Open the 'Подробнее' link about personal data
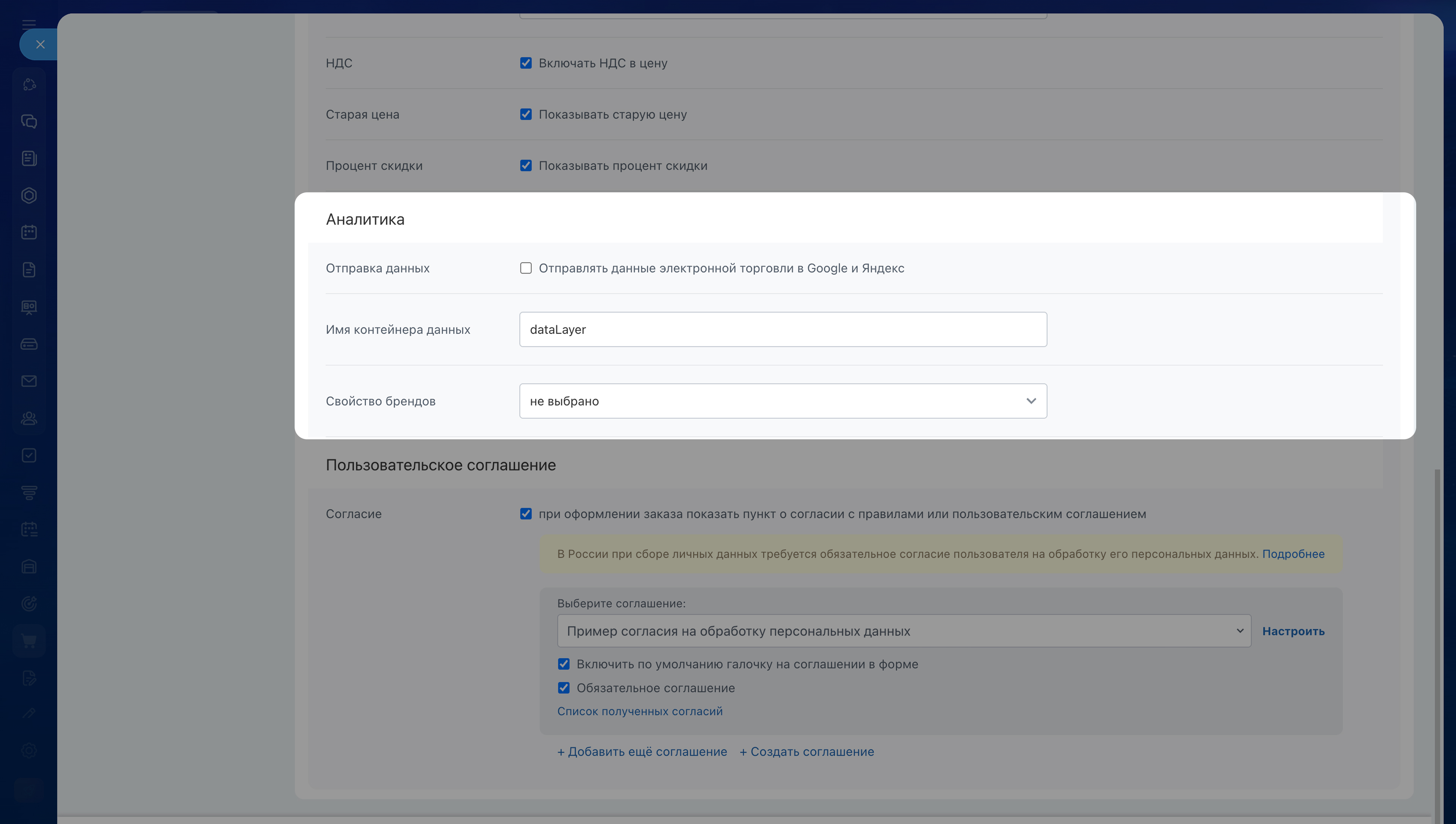The height and width of the screenshot is (824, 1456). pos(1293,554)
